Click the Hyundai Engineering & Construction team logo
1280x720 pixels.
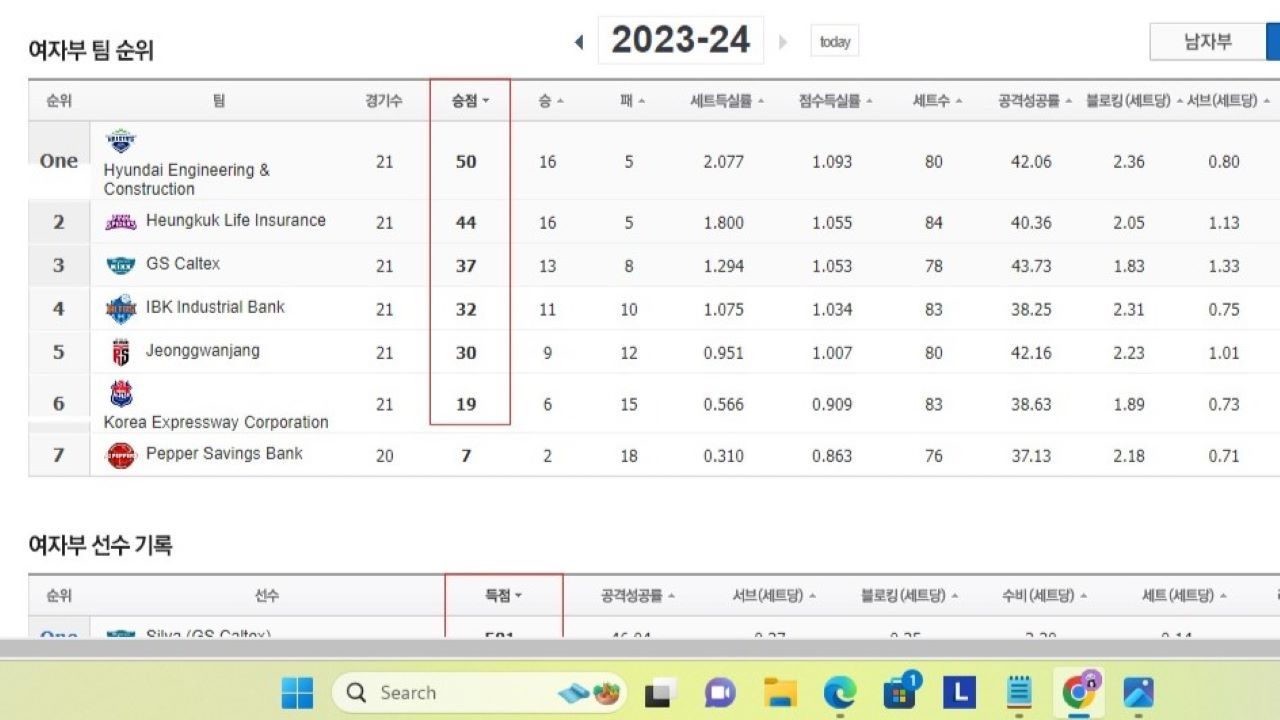tap(120, 143)
